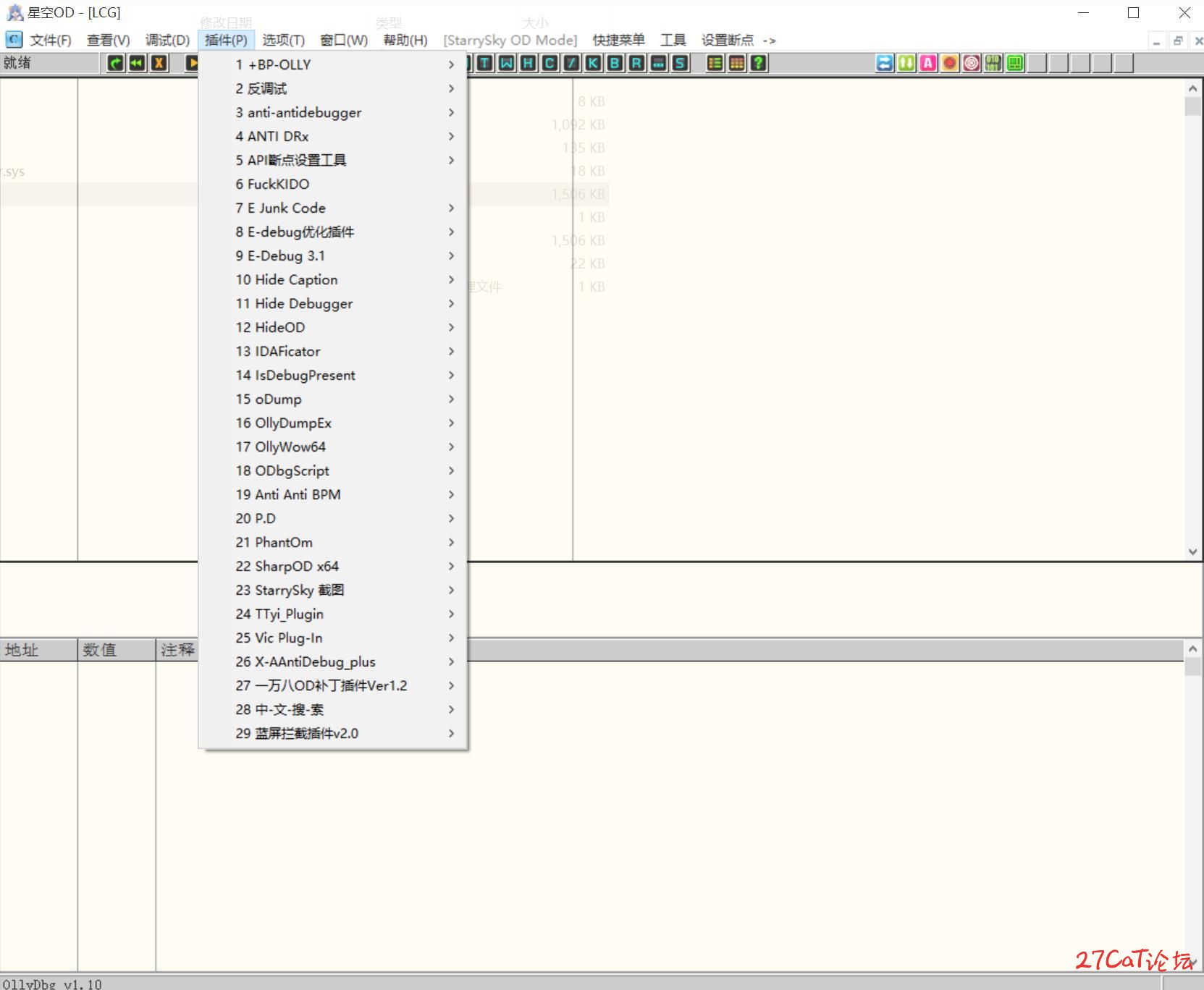Click upper pane scrollbar down arrow
The image size is (1204, 990).
[x=1192, y=551]
